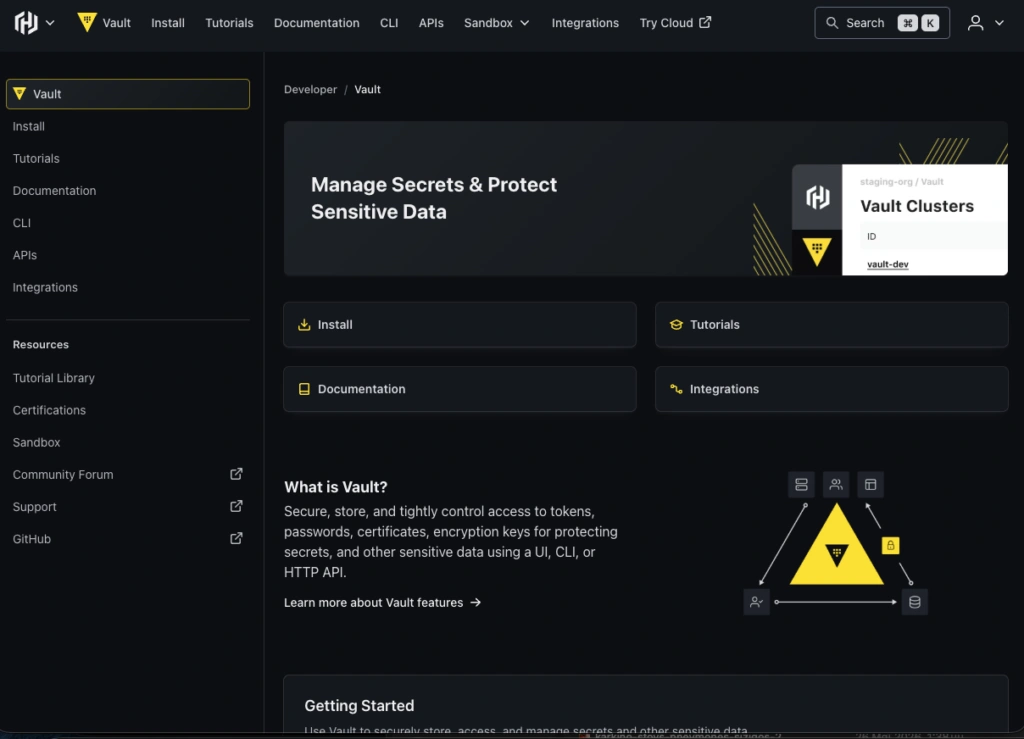This screenshot has width=1024, height=739.
Task: Click external-link icon next to Support
Action: click(x=236, y=506)
